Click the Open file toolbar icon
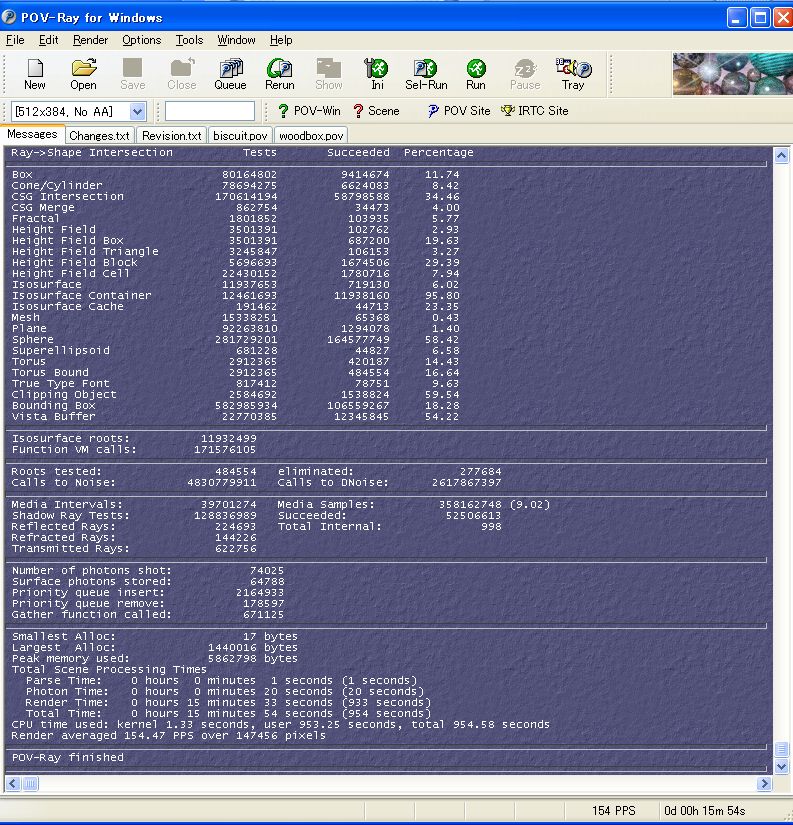The height and width of the screenshot is (825, 793). click(83, 74)
